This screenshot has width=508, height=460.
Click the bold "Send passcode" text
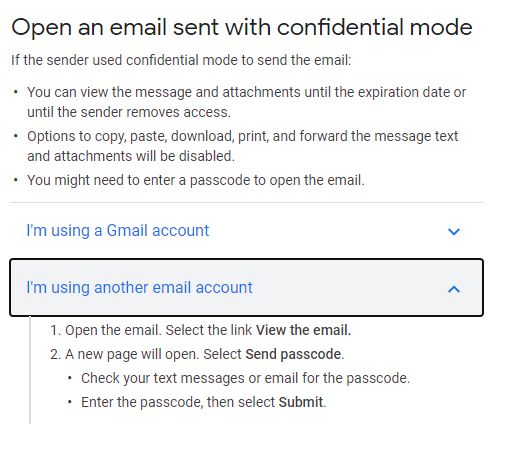pos(293,354)
